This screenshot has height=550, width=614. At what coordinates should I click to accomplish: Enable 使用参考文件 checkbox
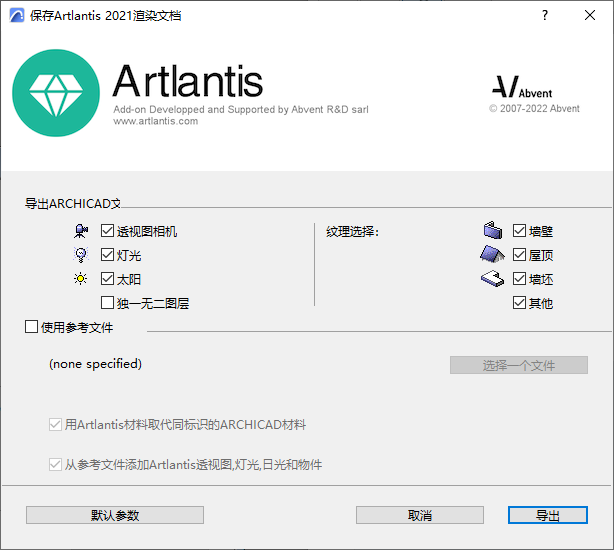click(x=31, y=326)
